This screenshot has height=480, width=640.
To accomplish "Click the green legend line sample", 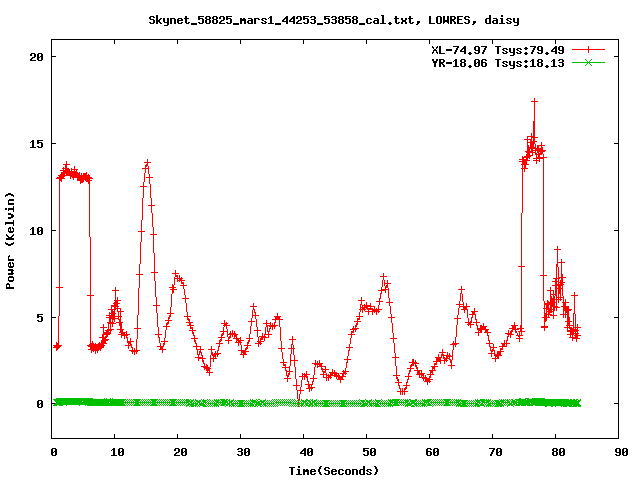I will pos(588,62).
